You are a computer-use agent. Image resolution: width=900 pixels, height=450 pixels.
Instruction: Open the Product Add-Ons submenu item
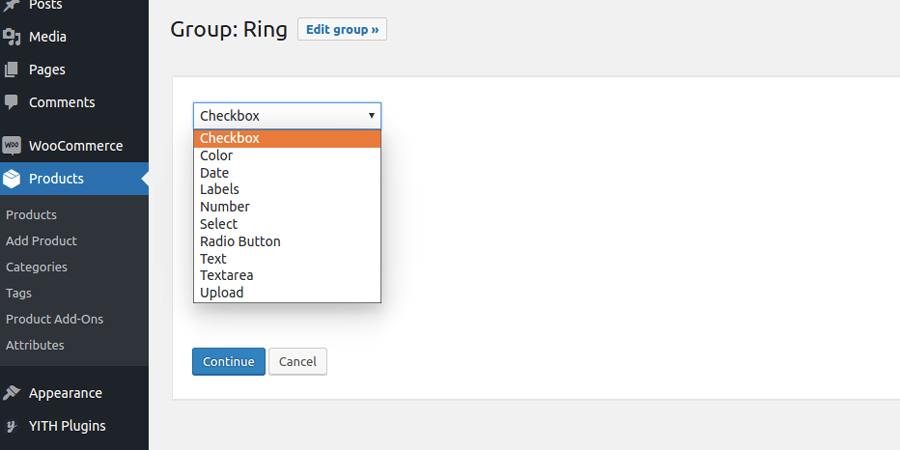55,319
